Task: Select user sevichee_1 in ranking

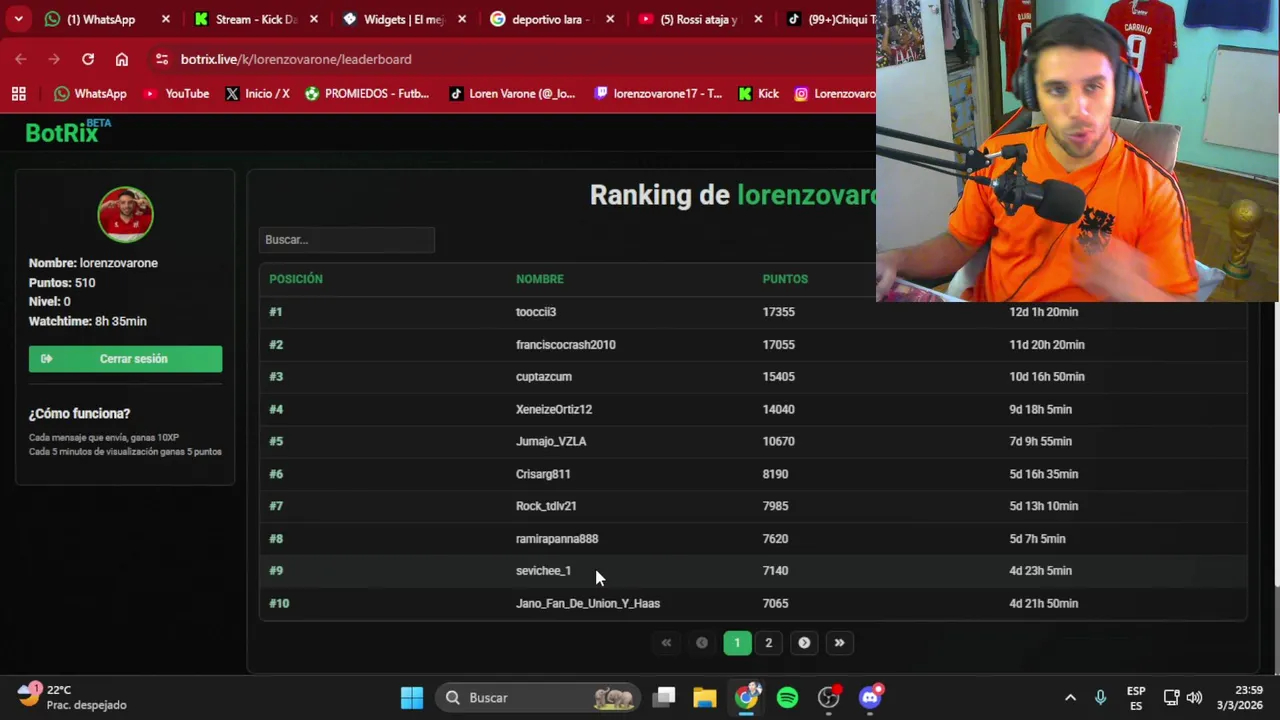Action: (x=543, y=571)
